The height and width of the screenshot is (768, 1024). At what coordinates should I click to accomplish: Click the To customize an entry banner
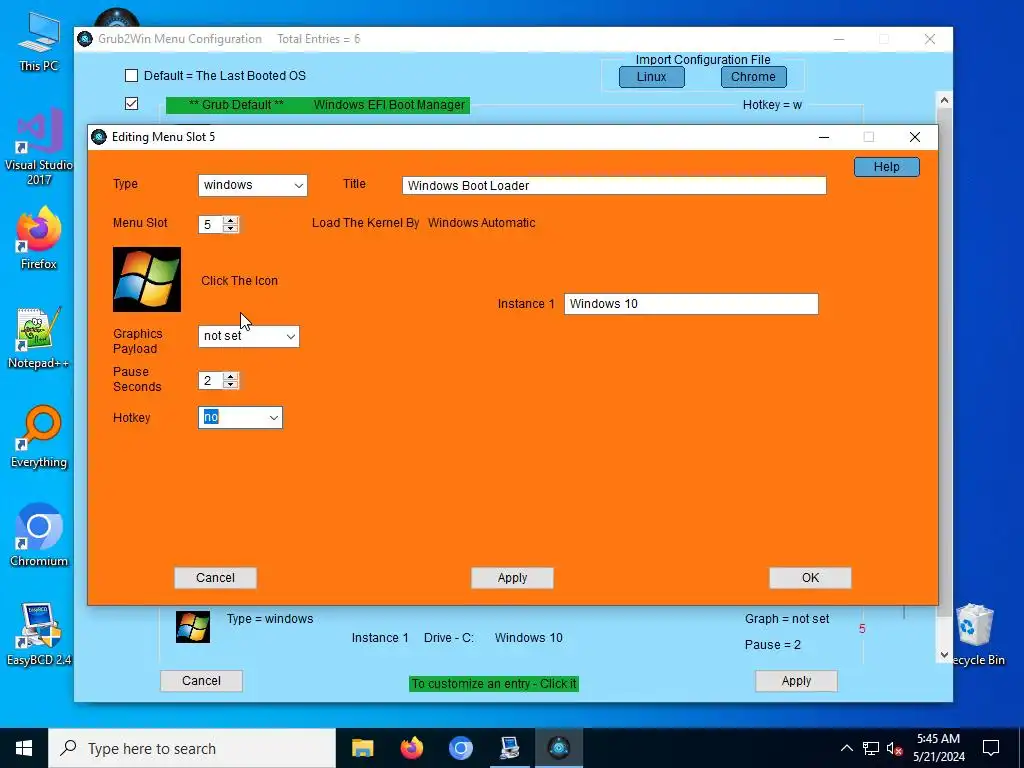[494, 684]
